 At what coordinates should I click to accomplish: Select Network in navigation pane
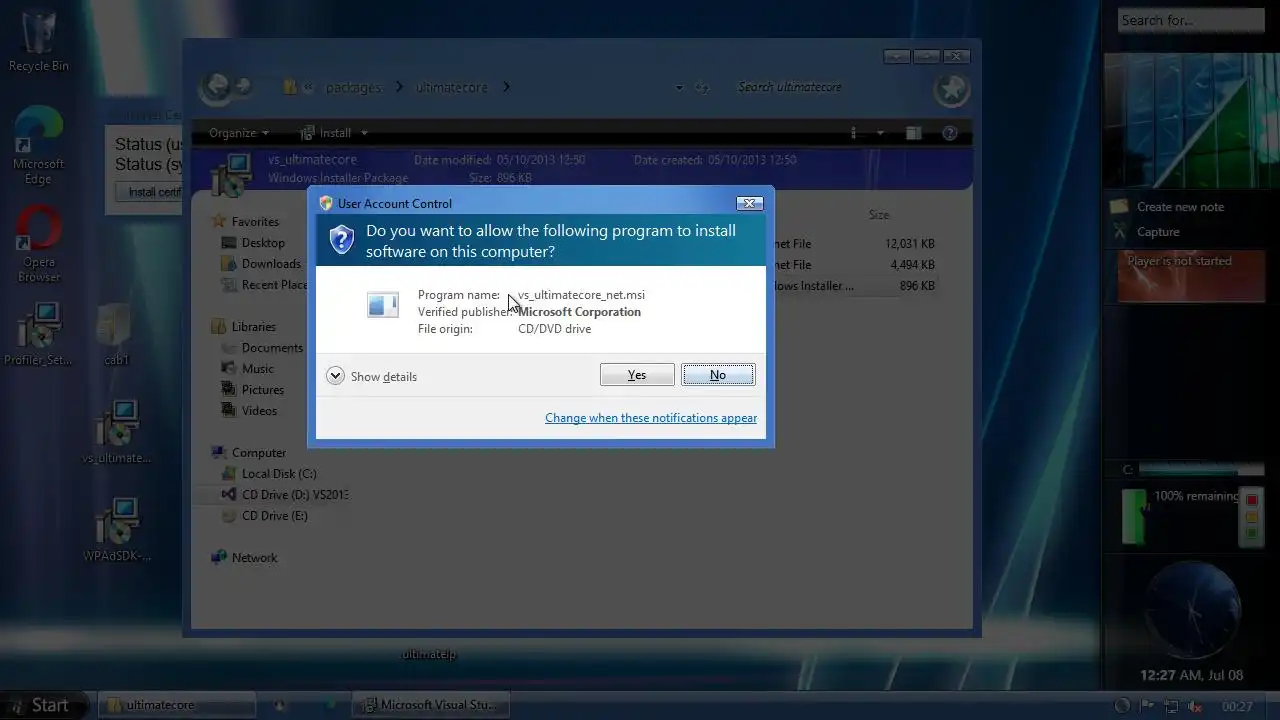tap(254, 558)
